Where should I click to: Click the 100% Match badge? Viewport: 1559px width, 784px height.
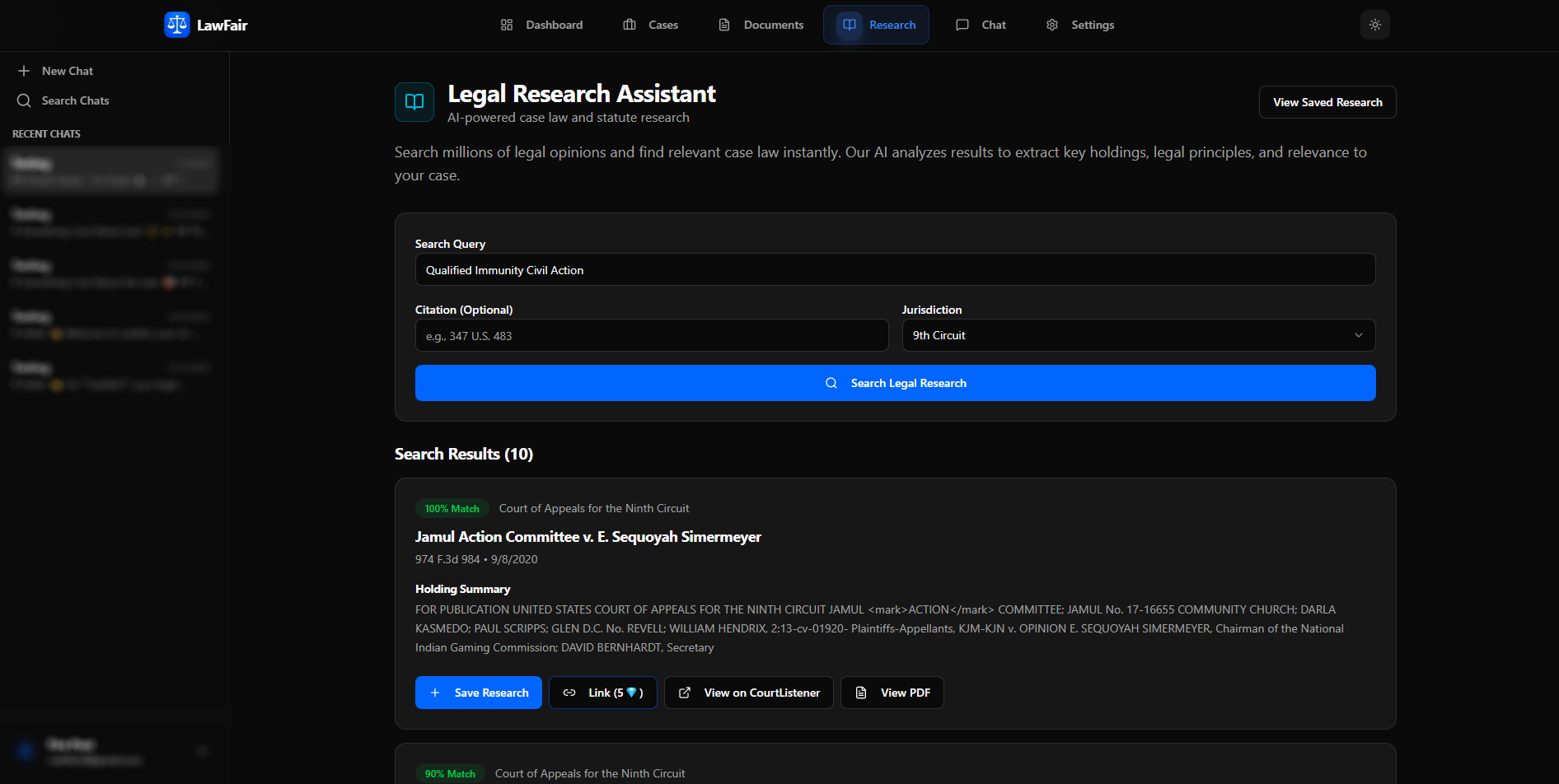[452, 508]
